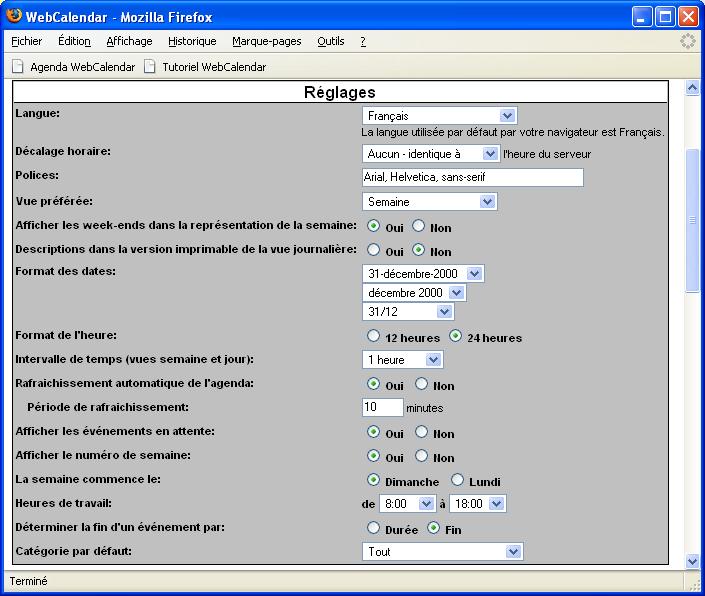Viewport: 705px width, 596px height.
Task: Expand the Vue préférée dropdown showing Semaine
Action: point(429,201)
